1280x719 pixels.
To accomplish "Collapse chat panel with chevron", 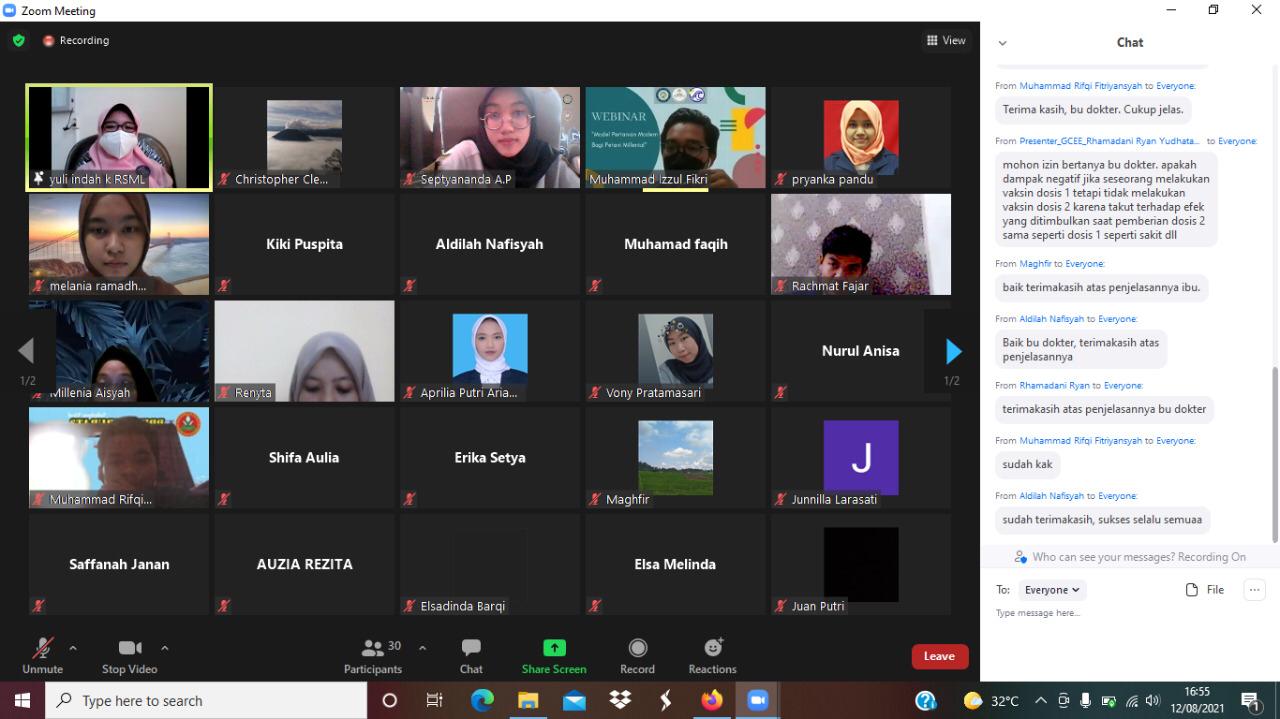I will click(1002, 43).
